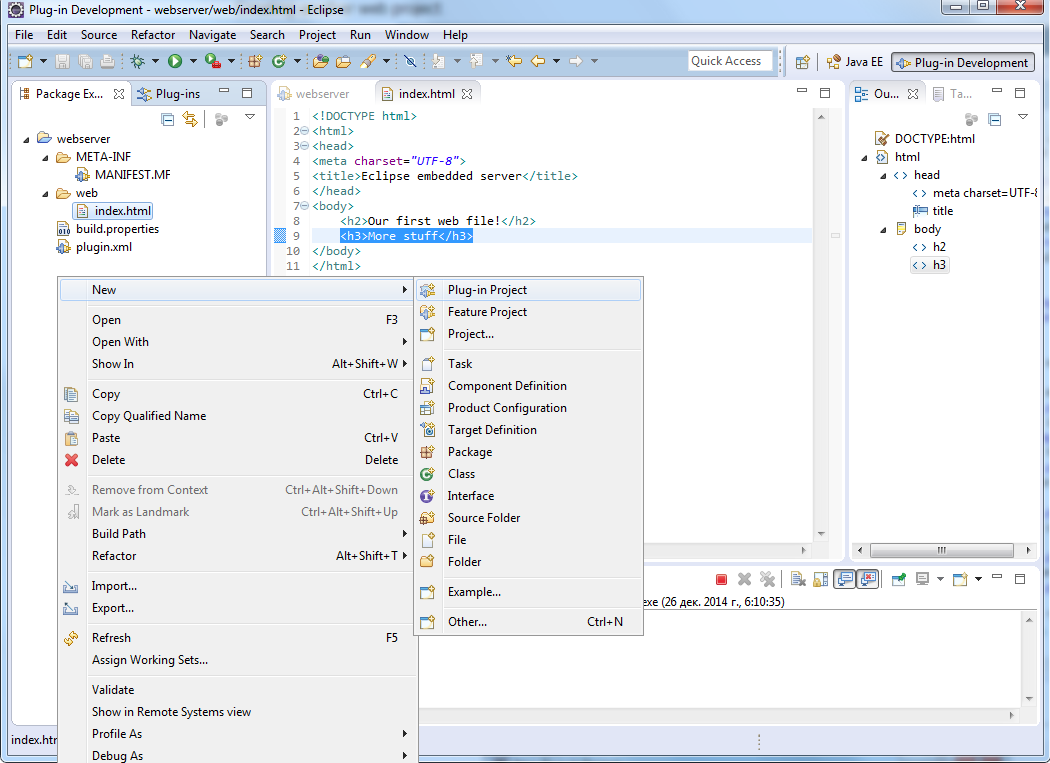The width and height of the screenshot is (1050, 763).
Task: Click the green Run button icon
Action: pos(175,62)
